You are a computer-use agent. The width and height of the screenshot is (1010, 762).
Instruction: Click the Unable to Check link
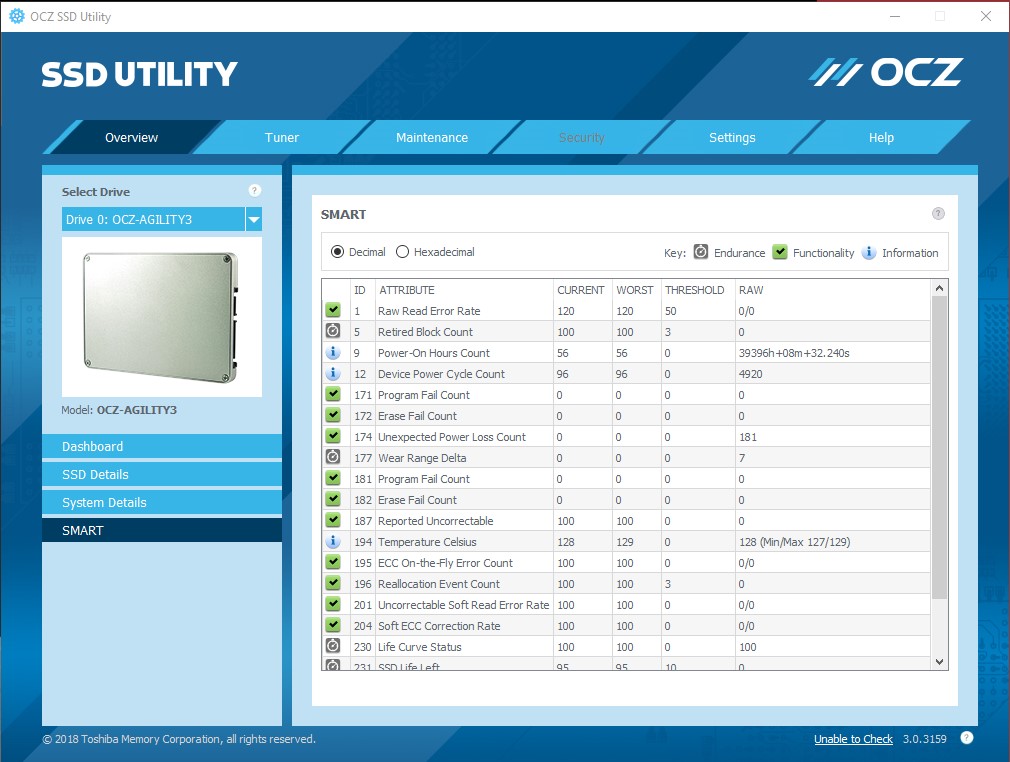(x=853, y=738)
